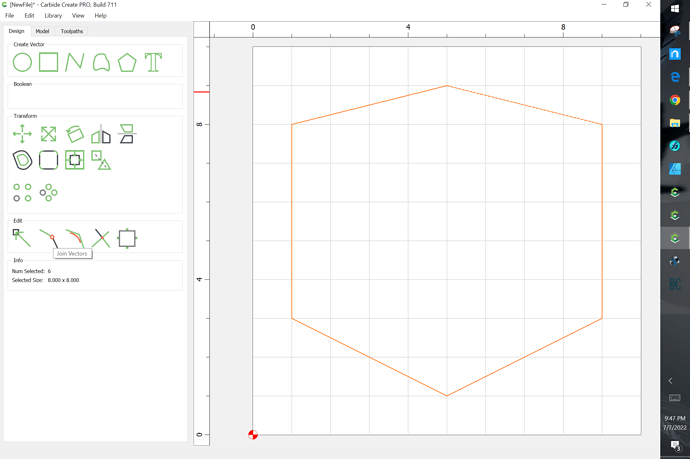Switch to the Model tab
The width and height of the screenshot is (690, 459).
(x=42, y=31)
